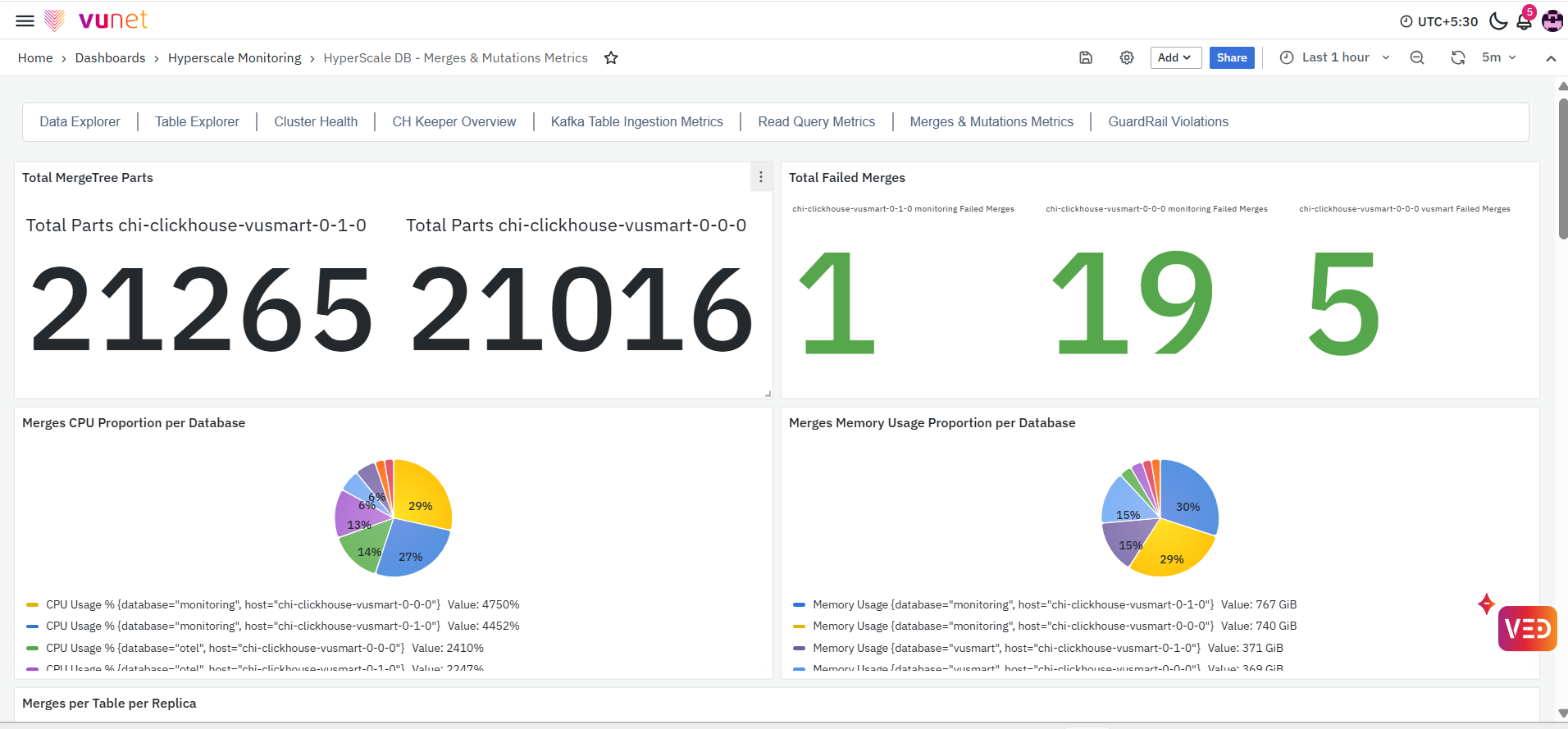
Task: Click the vunet logo
Action: click(96, 20)
